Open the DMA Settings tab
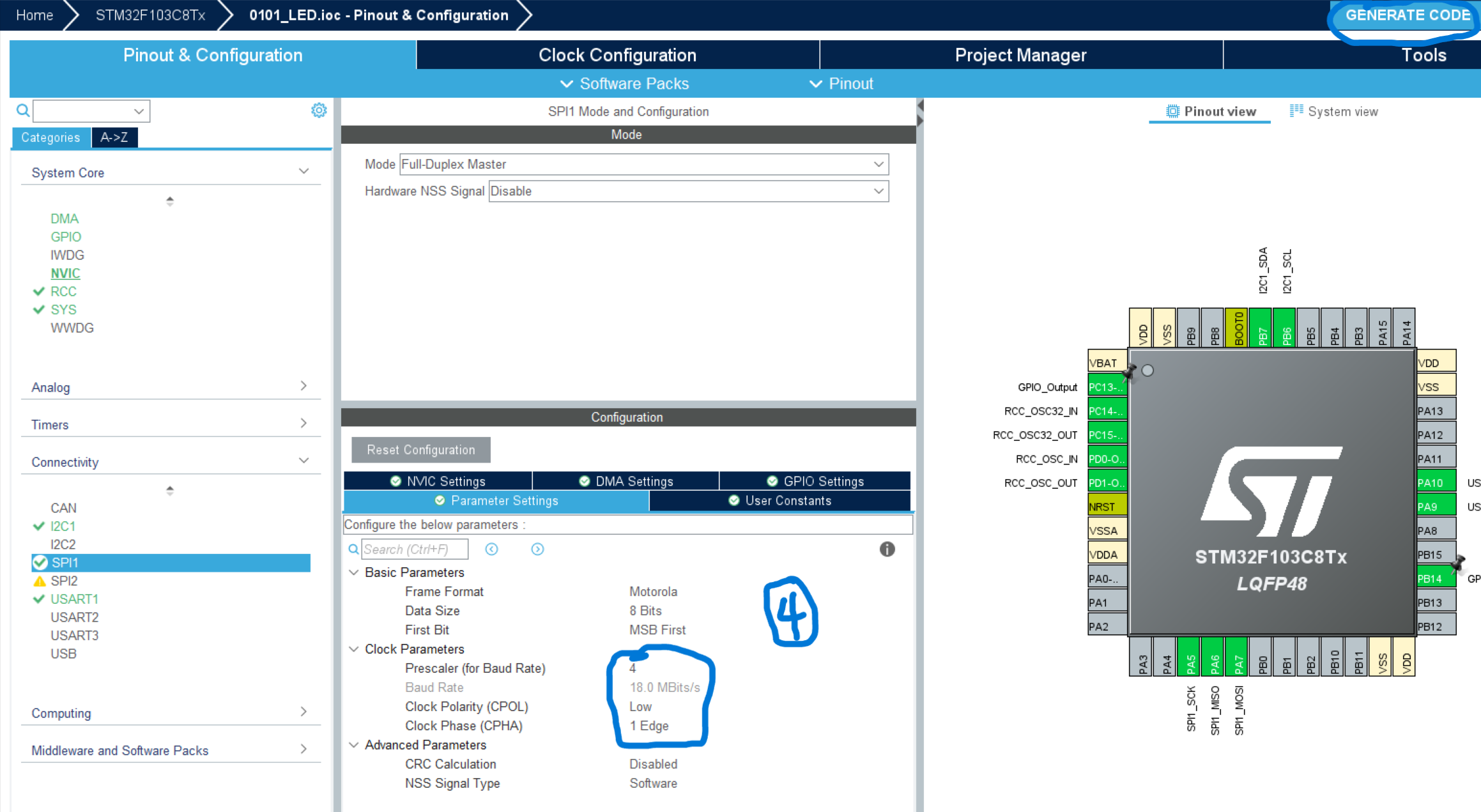Image resolution: width=1481 pixels, height=812 pixels. (625, 481)
